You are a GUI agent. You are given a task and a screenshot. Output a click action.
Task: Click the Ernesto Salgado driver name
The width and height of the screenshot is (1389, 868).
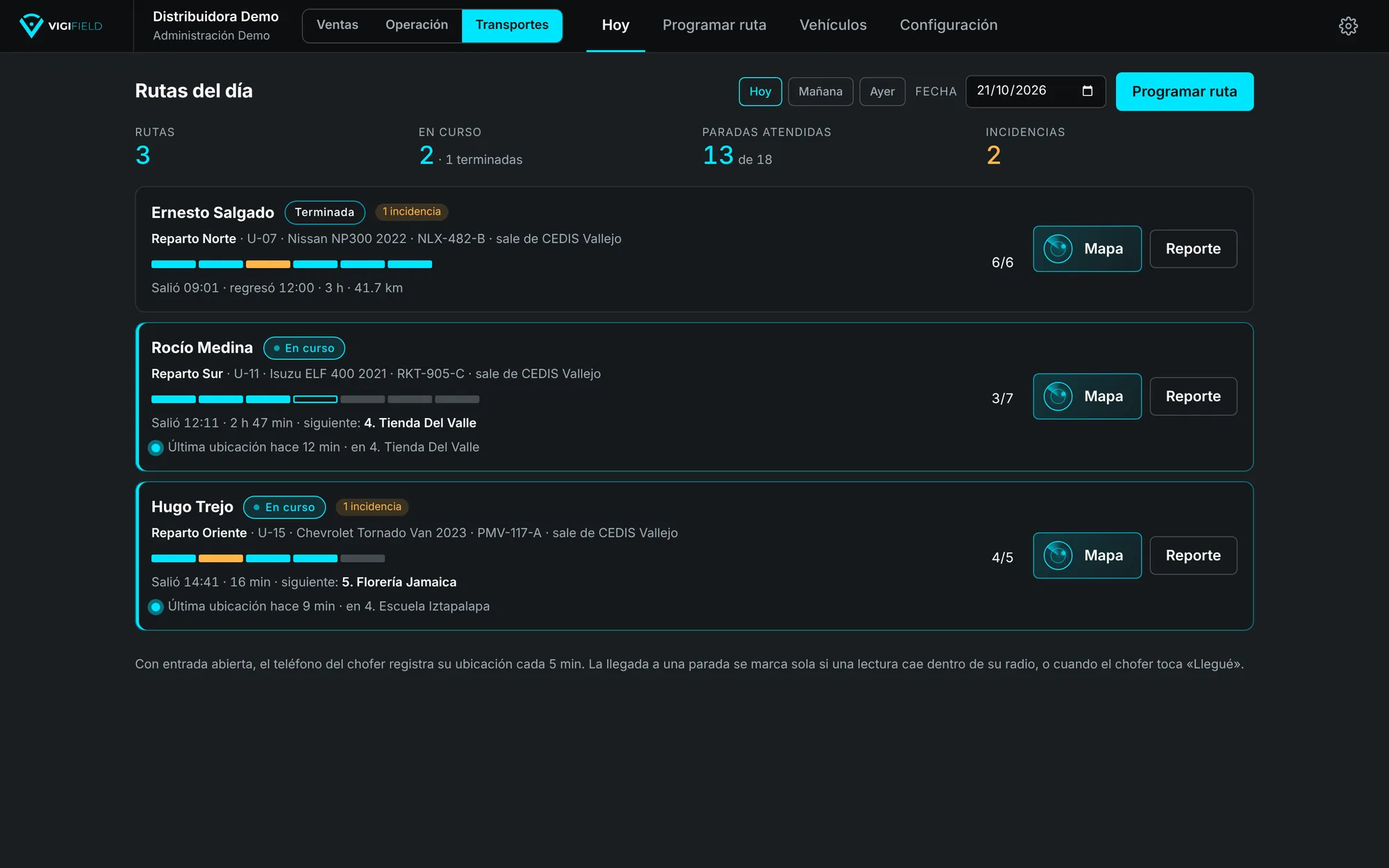213,212
